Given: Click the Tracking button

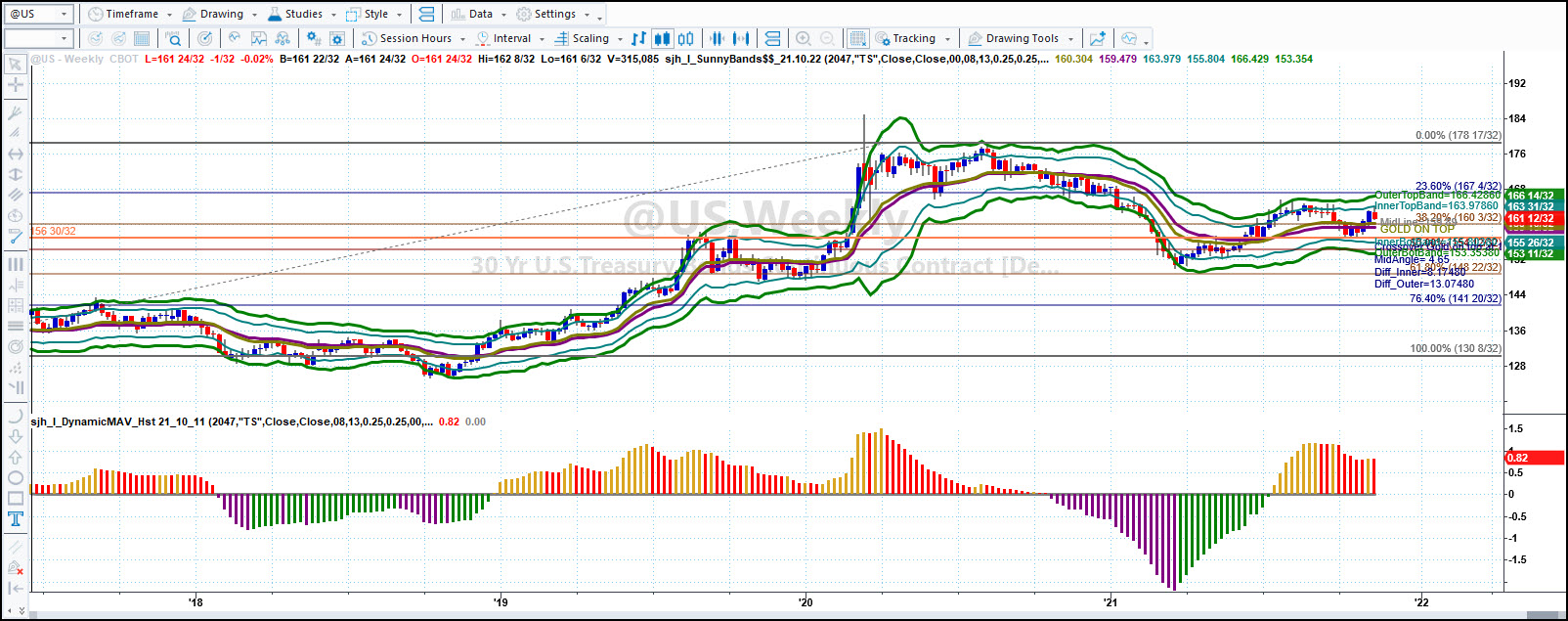Looking at the screenshot, I should 905,38.
